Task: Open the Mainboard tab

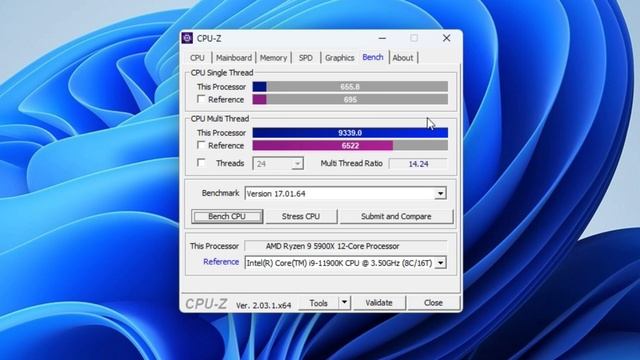Action: (234, 58)
